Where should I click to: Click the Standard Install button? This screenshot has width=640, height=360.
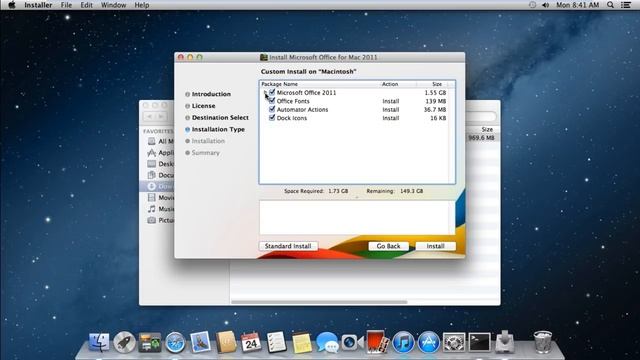pyautogui.click(x=288, y=246)
